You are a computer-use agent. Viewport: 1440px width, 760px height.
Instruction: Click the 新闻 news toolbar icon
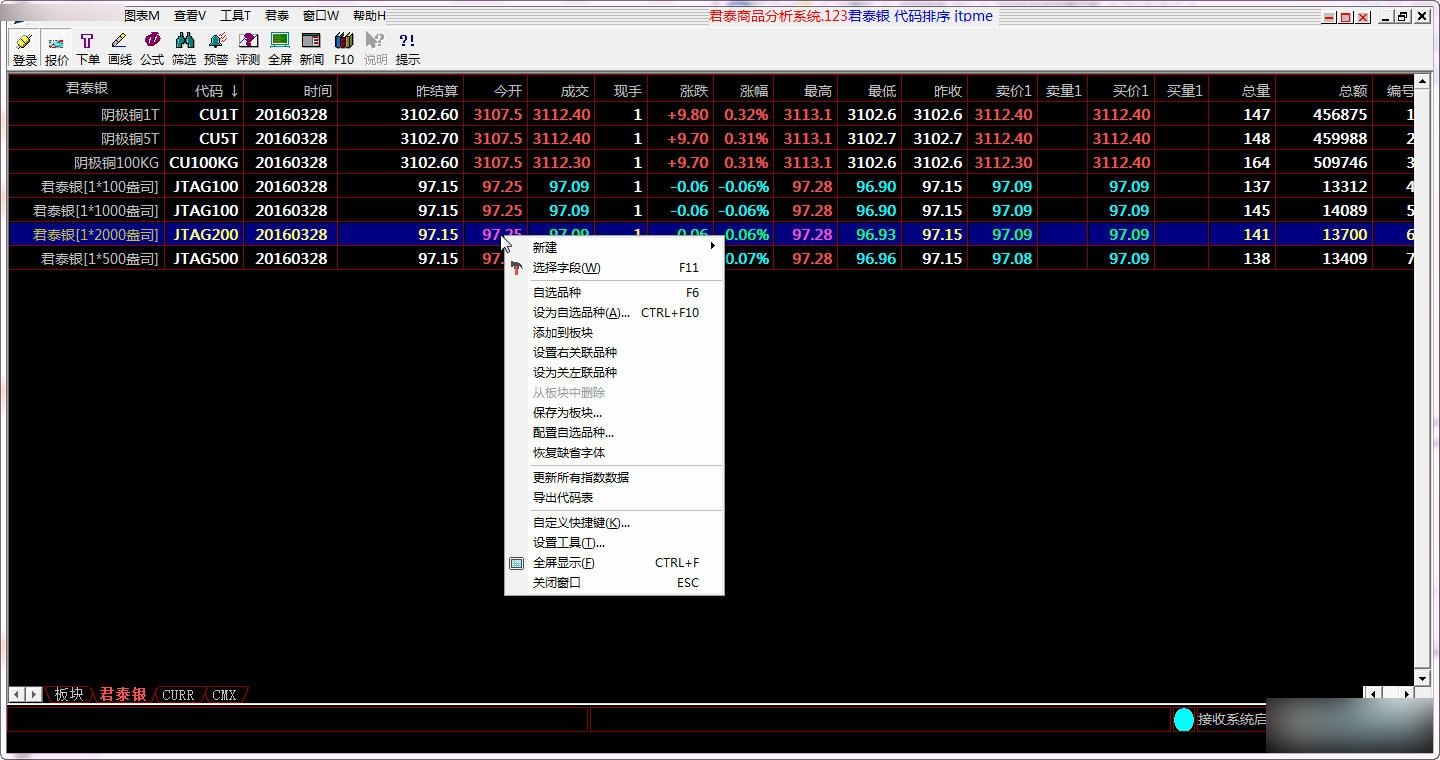pyautogui.click(x=311, y=48)
